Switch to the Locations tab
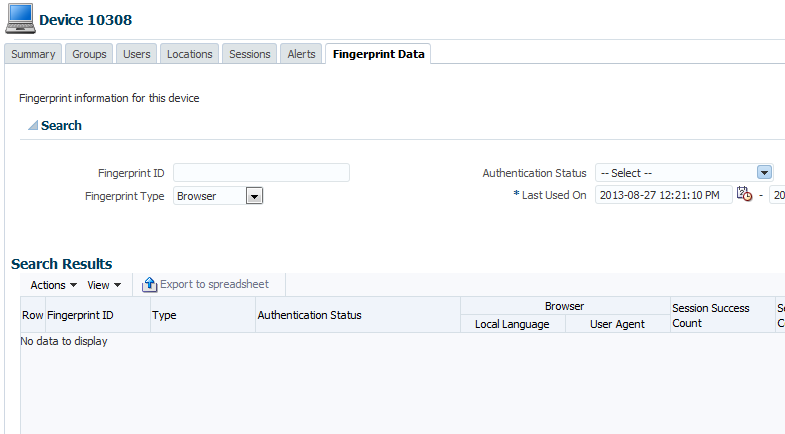This screenshot has width=785, height=434. coord(189,54)
